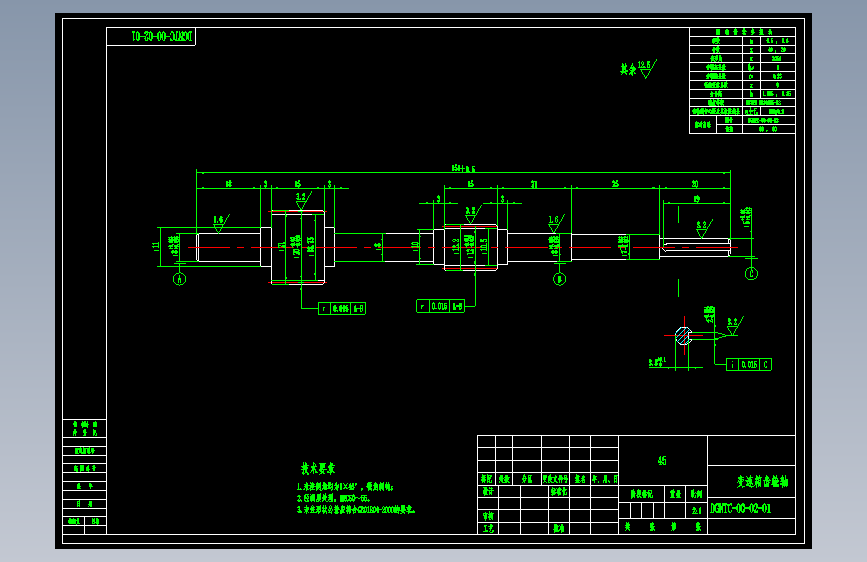867x562 pixels.
Task: Select the "3.2" roughness symbol above the large gear
Action: click(x=303, y=200)
